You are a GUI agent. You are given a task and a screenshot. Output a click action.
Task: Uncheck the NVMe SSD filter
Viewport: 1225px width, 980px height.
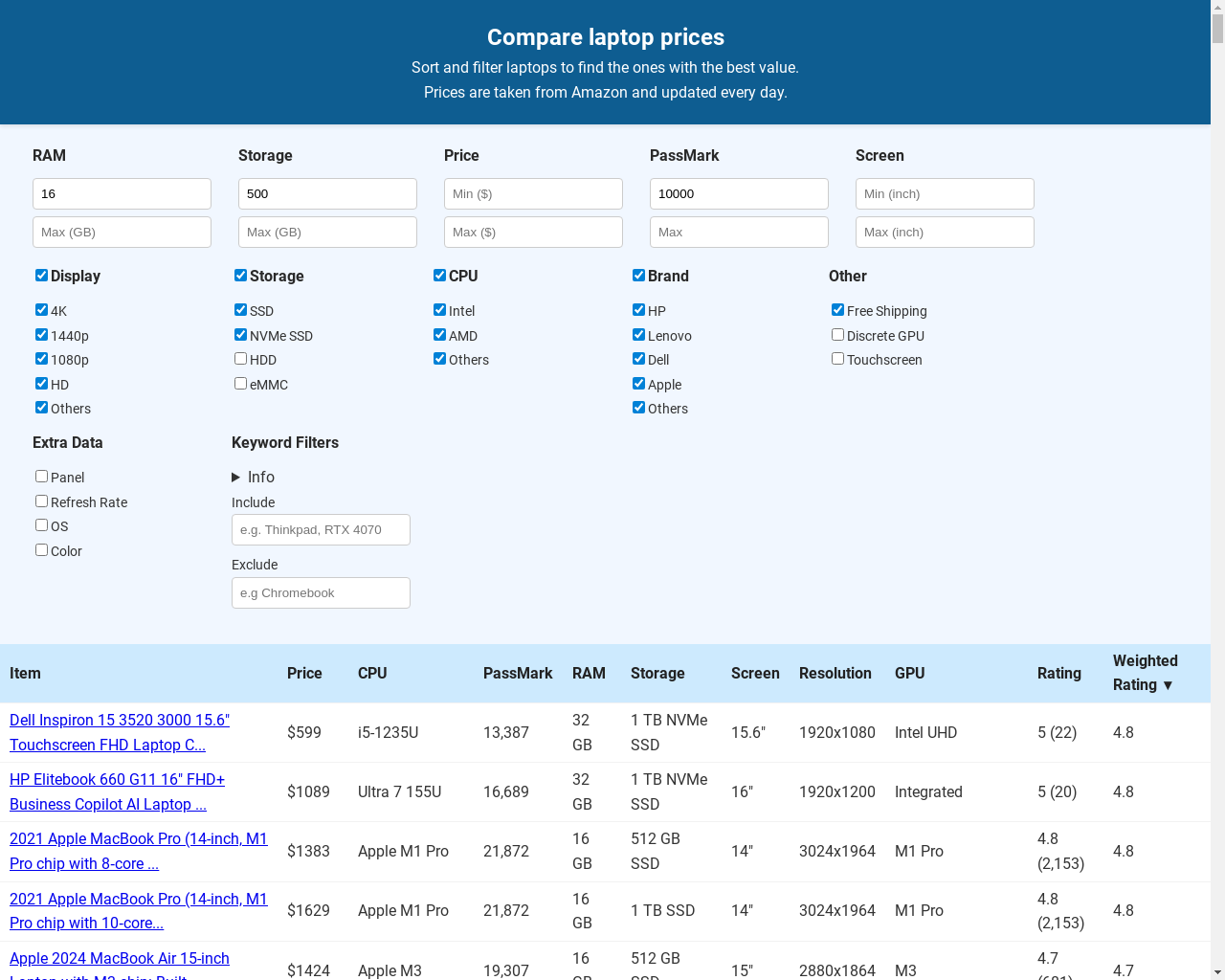click(240, 335)
